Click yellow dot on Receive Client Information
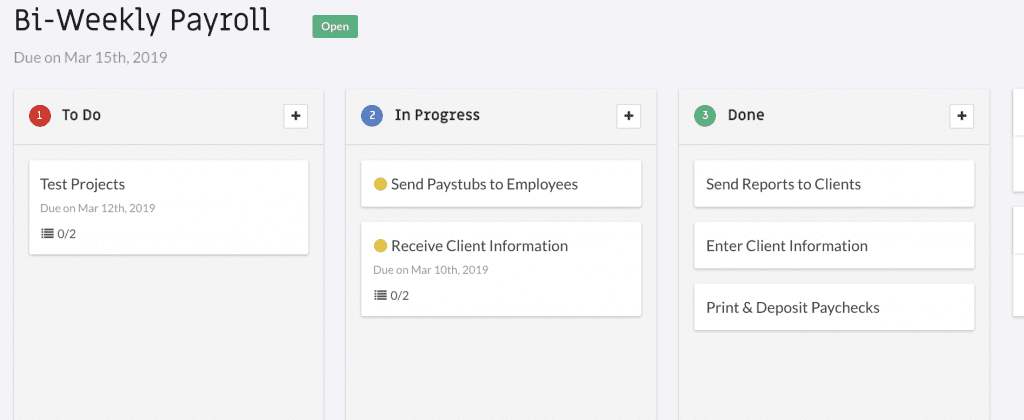This screenshot has width=1024, height=420. tap(381, 246)
